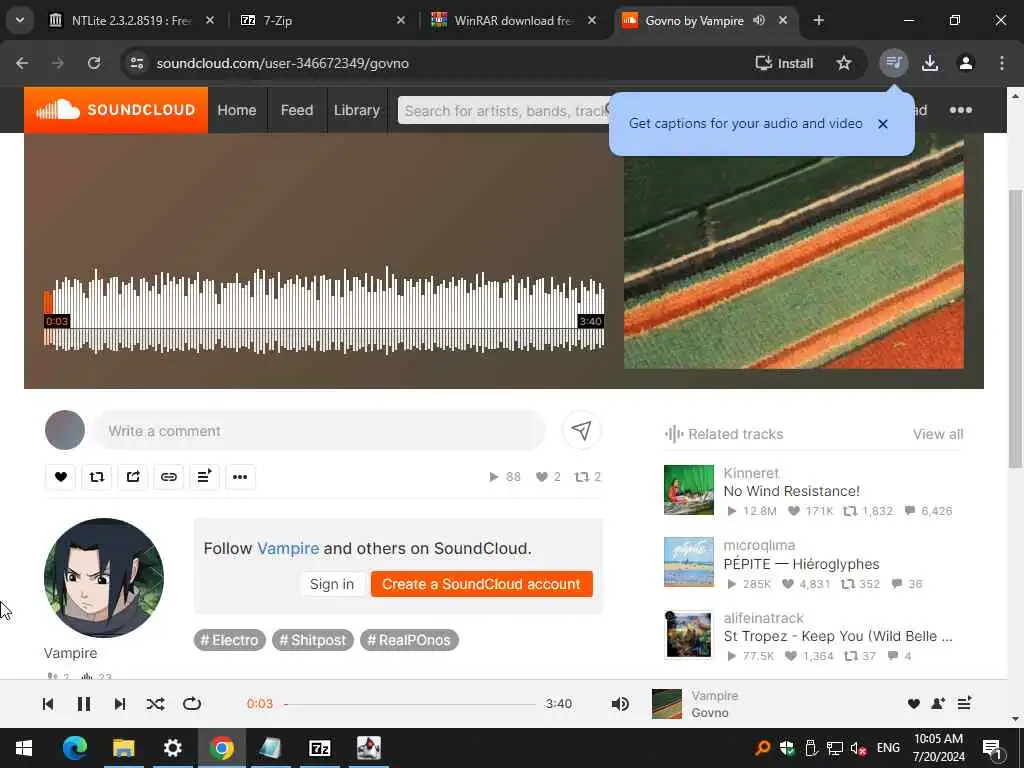The height and width of the screenshot is (768, 1024).
Task: Like the current track in player bar
Action: pos(914,703)
